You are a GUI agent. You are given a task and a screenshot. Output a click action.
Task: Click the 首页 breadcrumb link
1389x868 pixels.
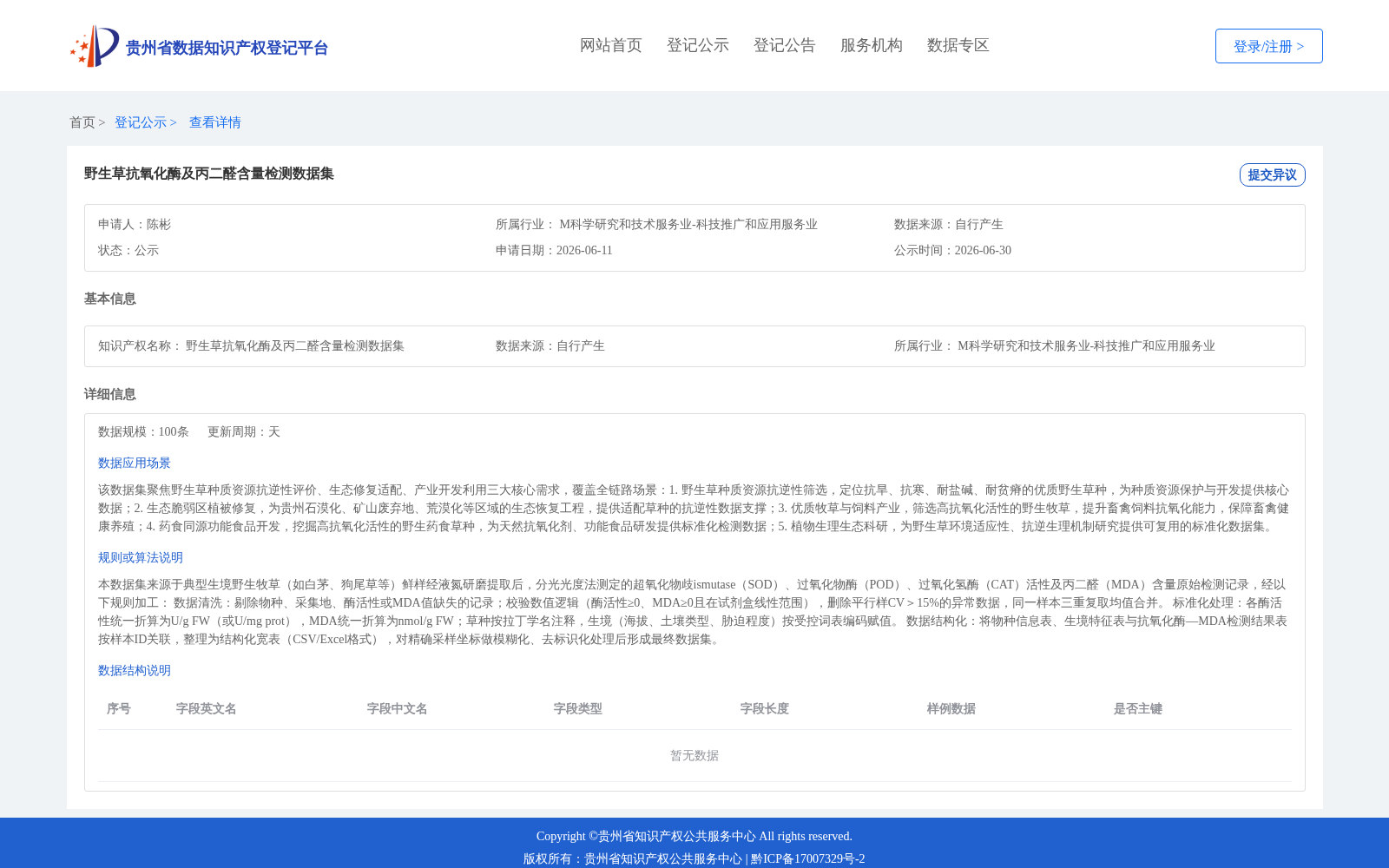tap(82, 122)
